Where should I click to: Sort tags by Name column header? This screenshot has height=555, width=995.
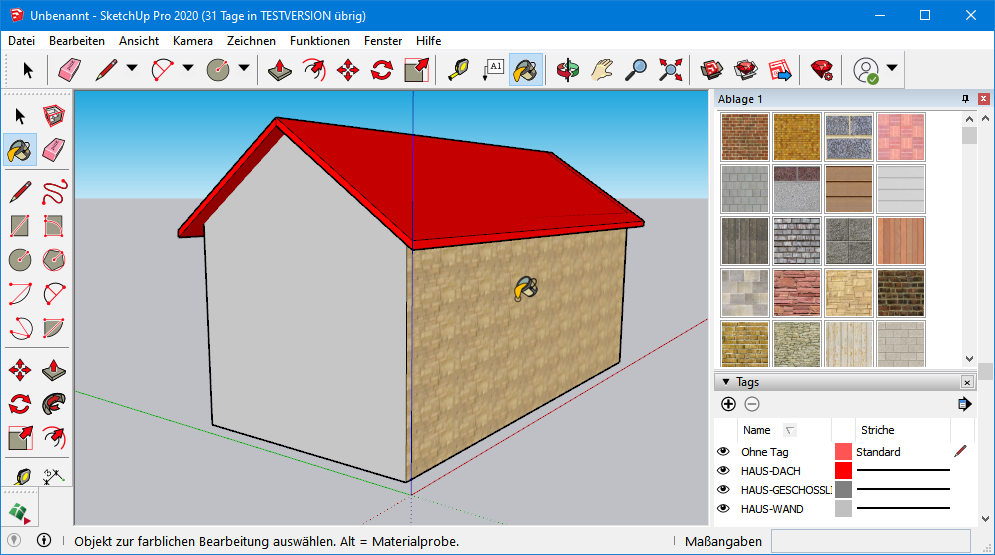(757, 430)
